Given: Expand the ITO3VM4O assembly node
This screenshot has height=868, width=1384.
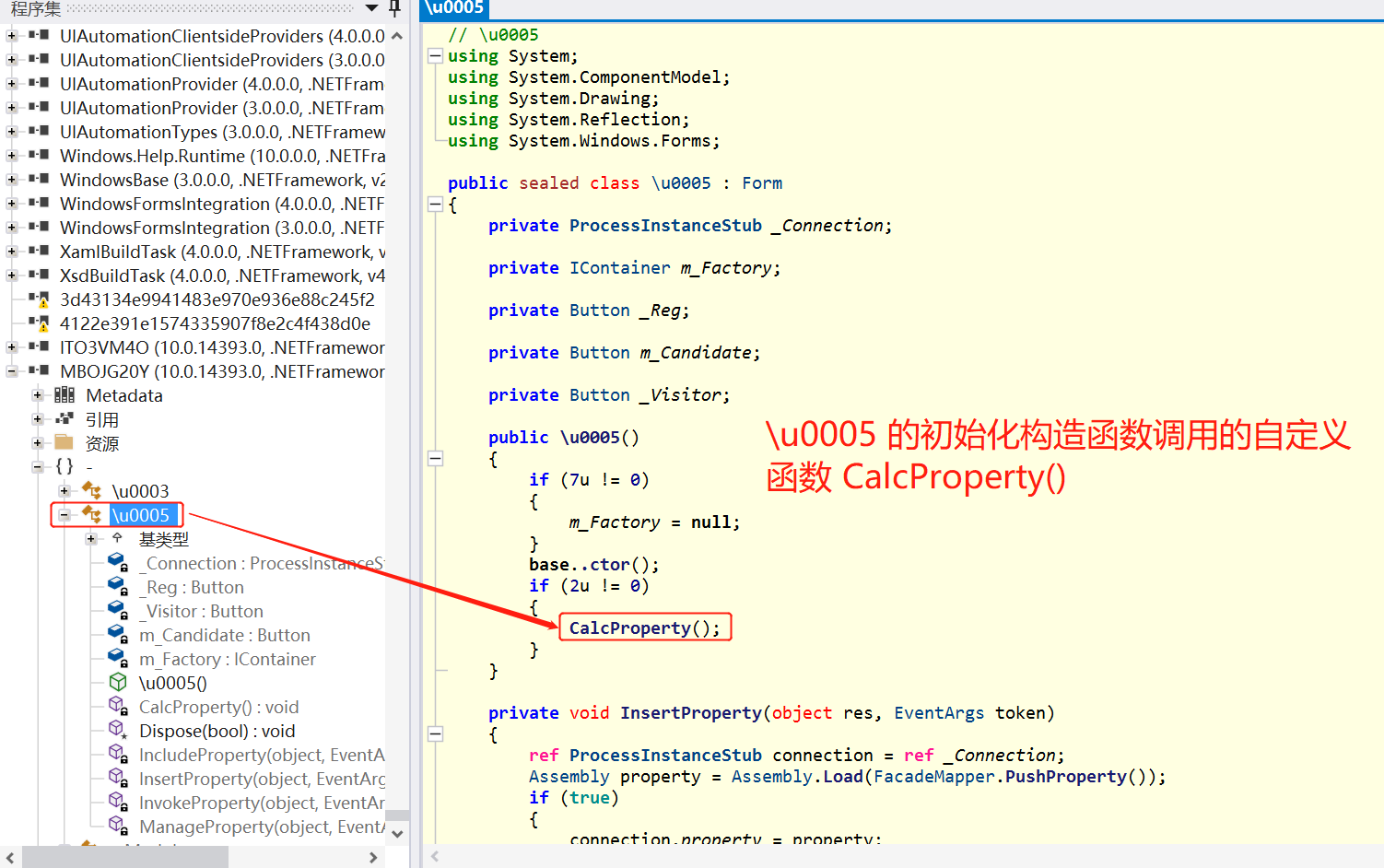Looking at the screenshot, I should click(x=12, y=347).
